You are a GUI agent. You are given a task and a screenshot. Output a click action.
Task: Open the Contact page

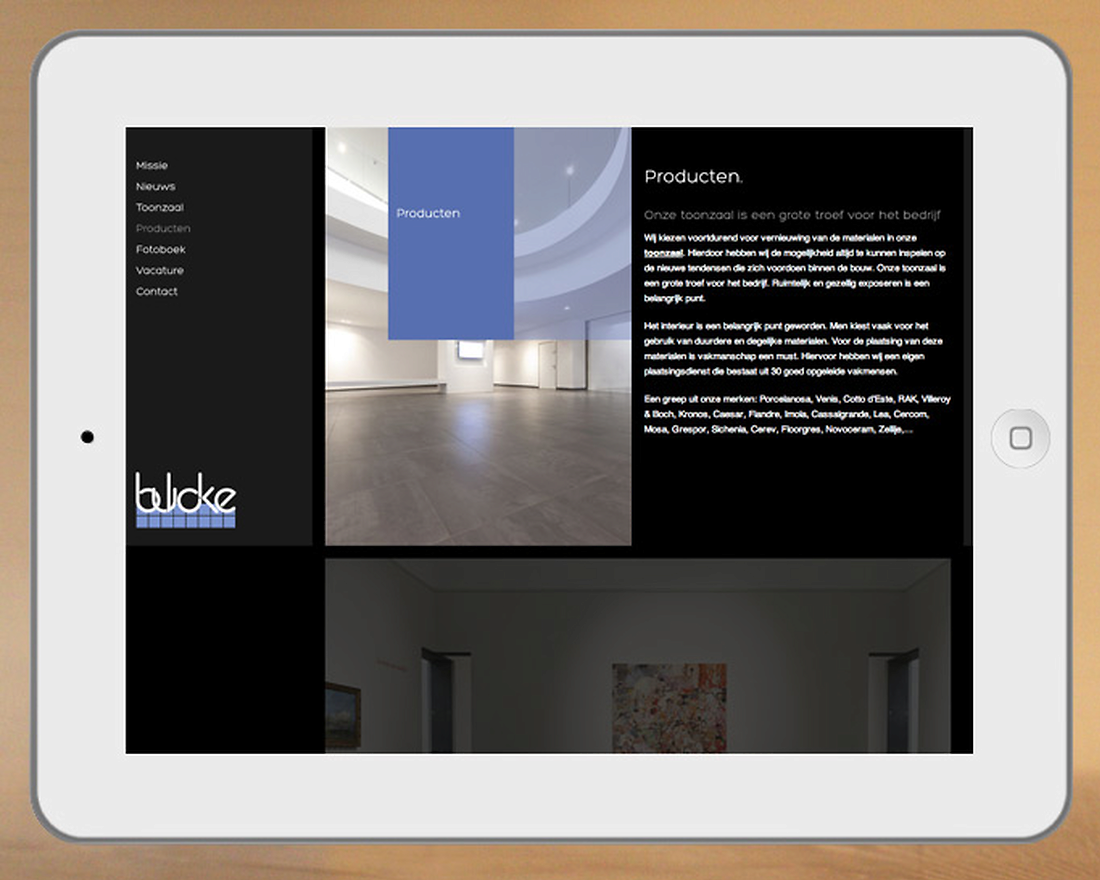pyautogui.click(x=157, y=292)
